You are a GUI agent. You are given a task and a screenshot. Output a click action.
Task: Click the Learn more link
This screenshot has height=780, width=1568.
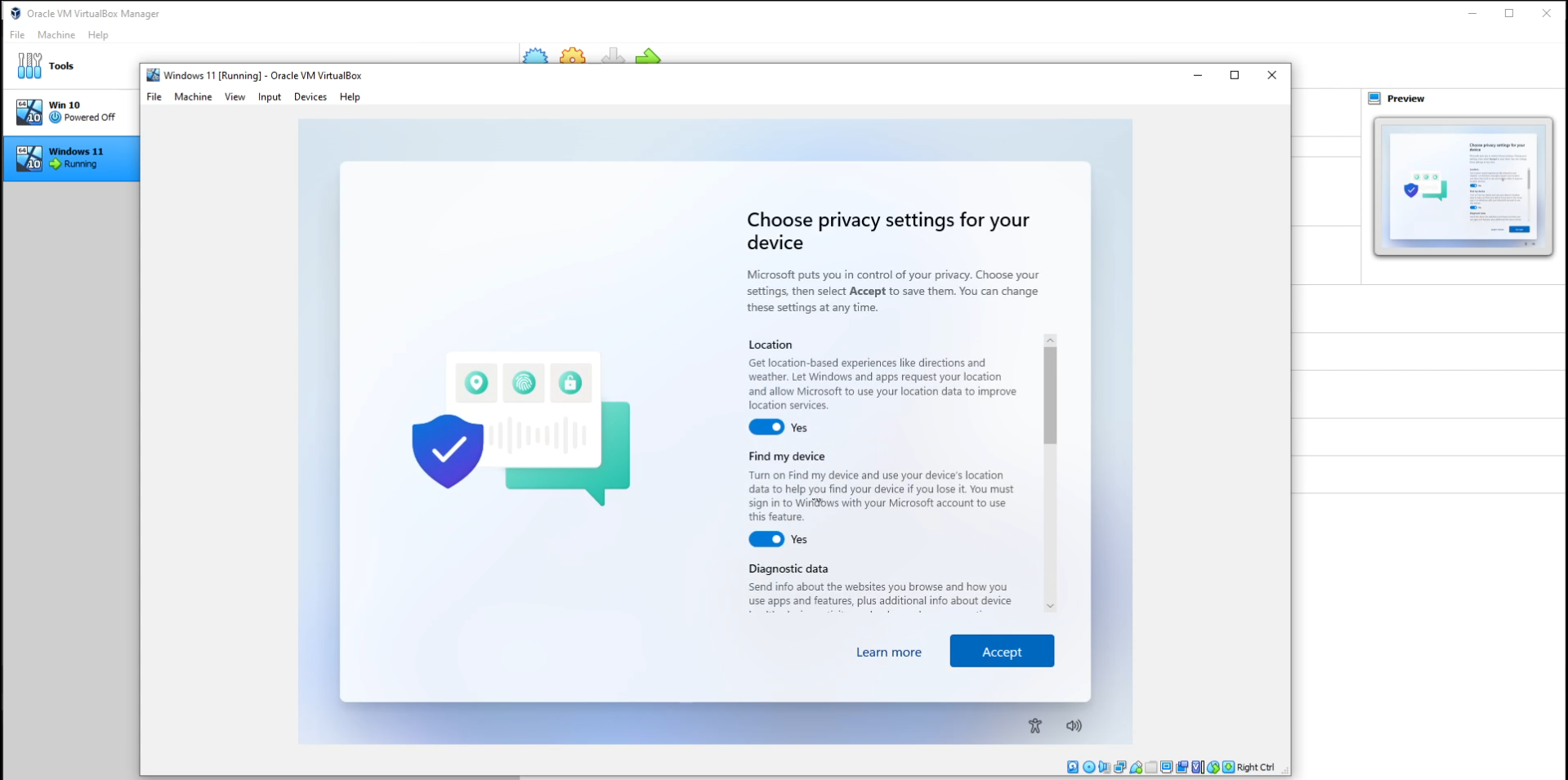click(889, 652)
